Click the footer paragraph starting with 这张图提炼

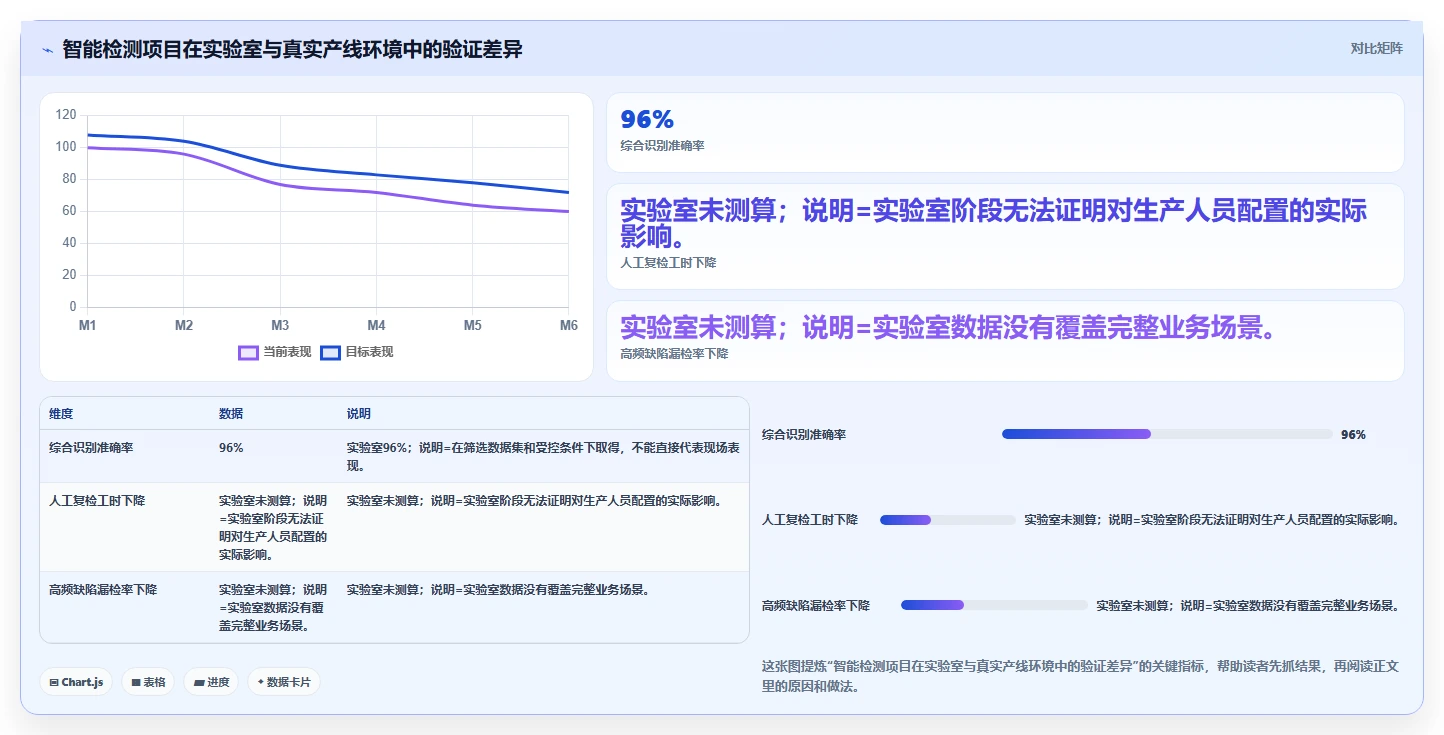coord(1082,676)
